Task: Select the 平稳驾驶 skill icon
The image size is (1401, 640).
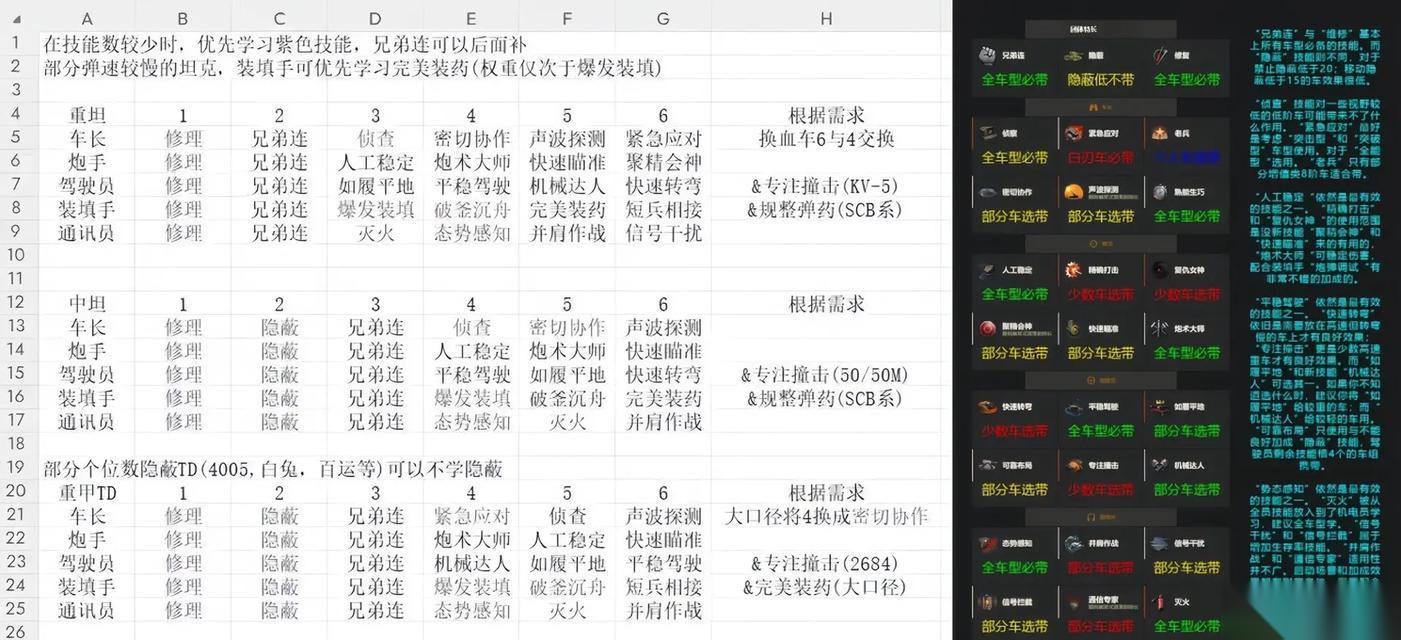Action: [1073, 407]
